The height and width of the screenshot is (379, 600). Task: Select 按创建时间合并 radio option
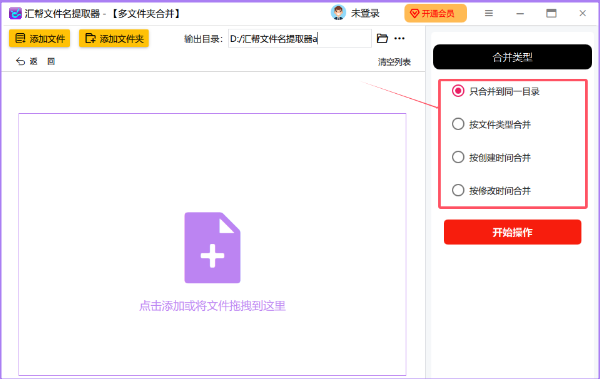[x=491, y=157]
